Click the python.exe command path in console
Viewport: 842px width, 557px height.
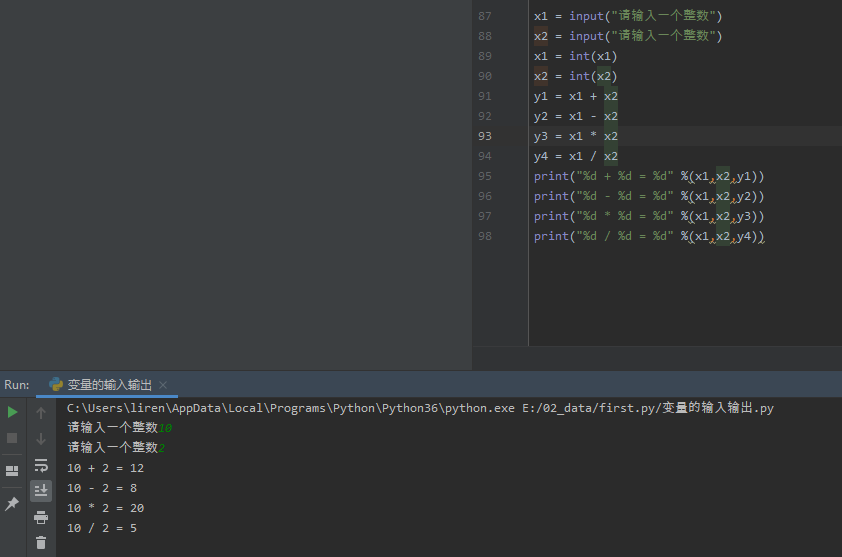pos(291,408)
